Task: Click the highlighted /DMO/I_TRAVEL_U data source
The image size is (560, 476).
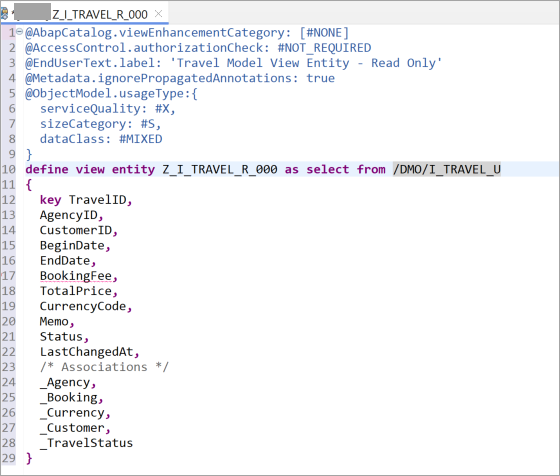Action: click(447, 169)
